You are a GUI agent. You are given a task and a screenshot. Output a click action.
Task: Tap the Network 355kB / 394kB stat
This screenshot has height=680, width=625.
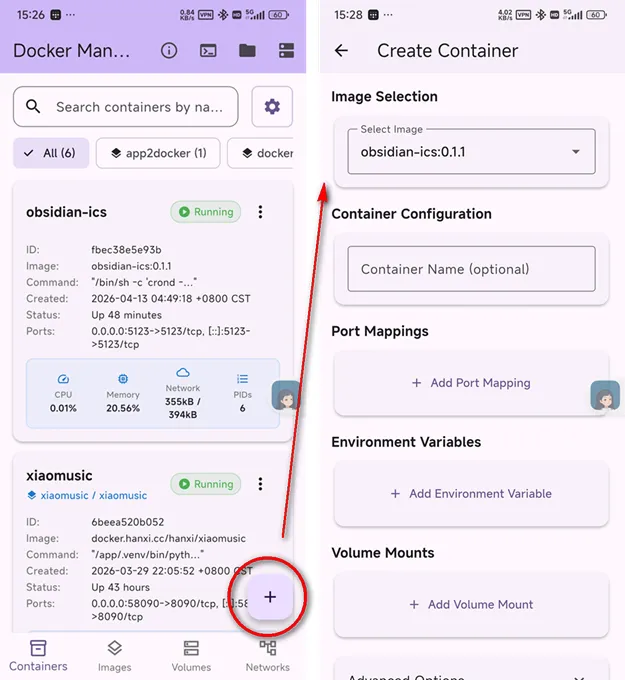(x=183, y=394)
